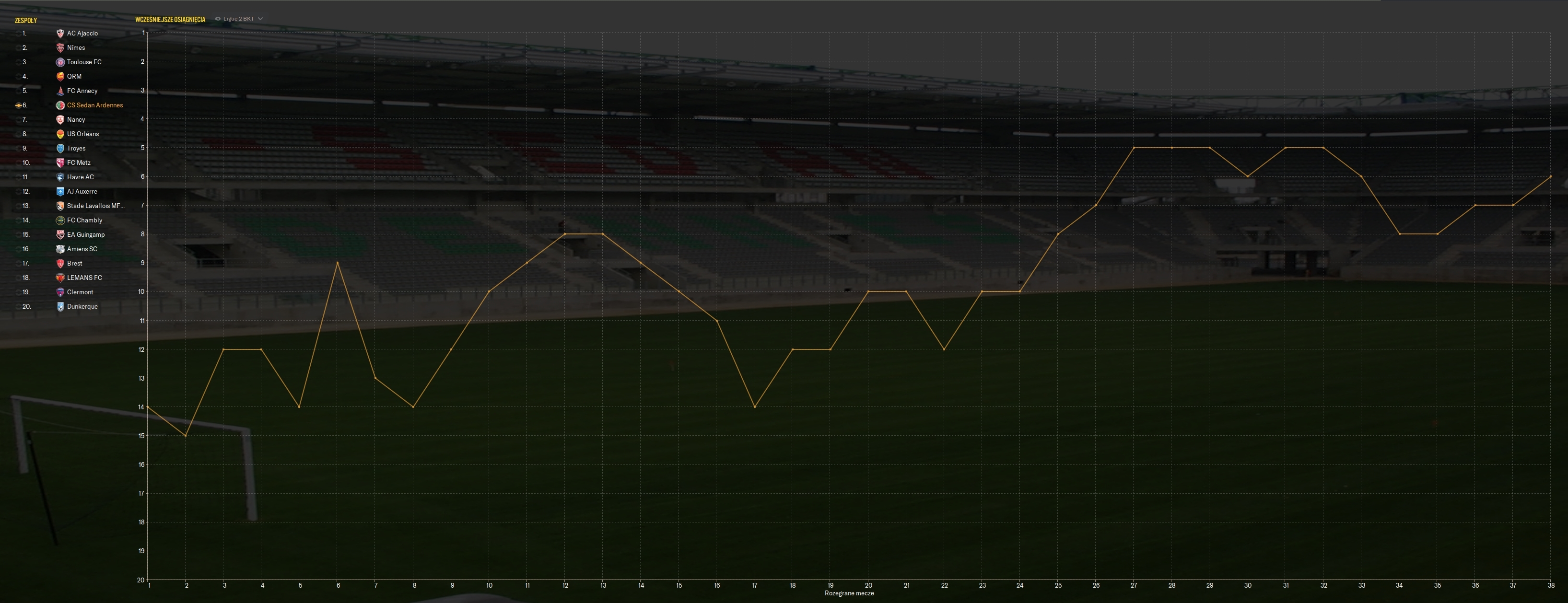Open the Nancy team name link

tap(76, 120)
